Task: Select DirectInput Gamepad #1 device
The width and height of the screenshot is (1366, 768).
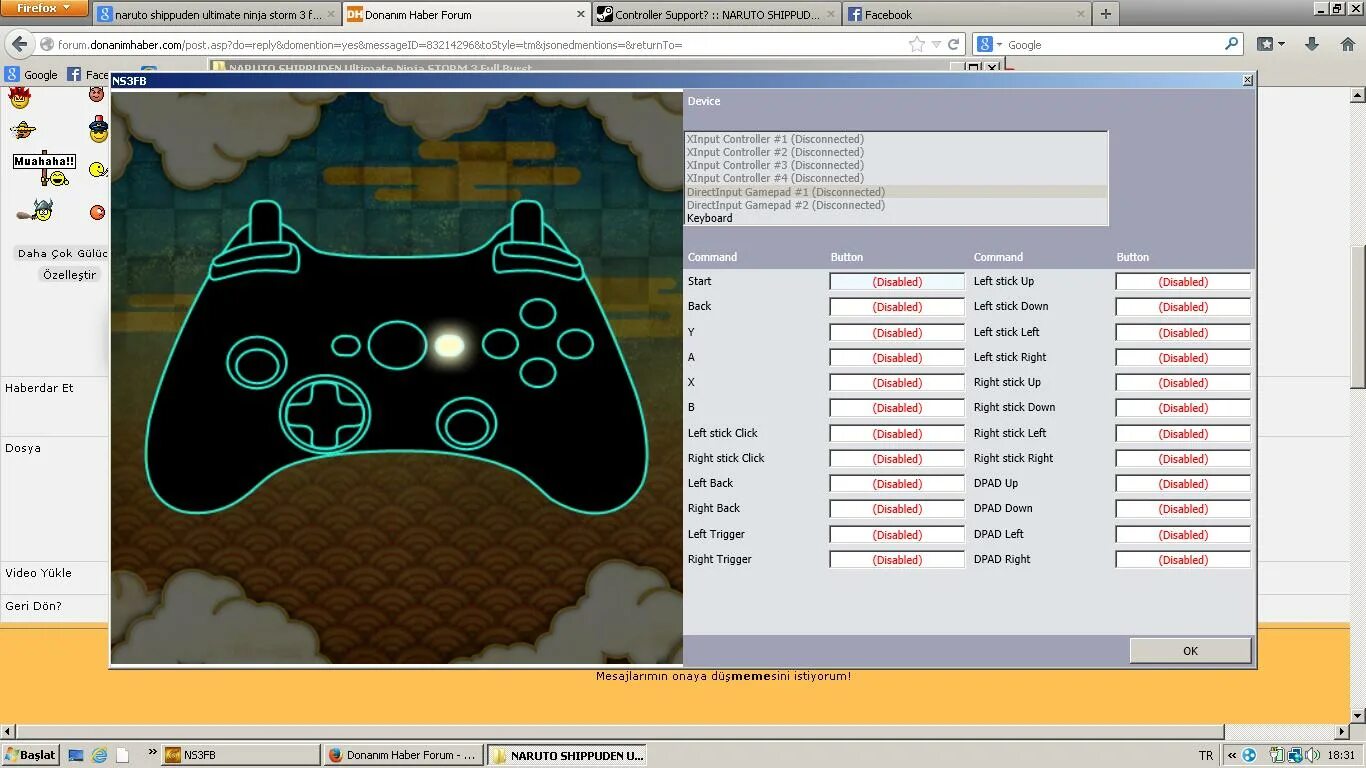Action: pos(895,192)
